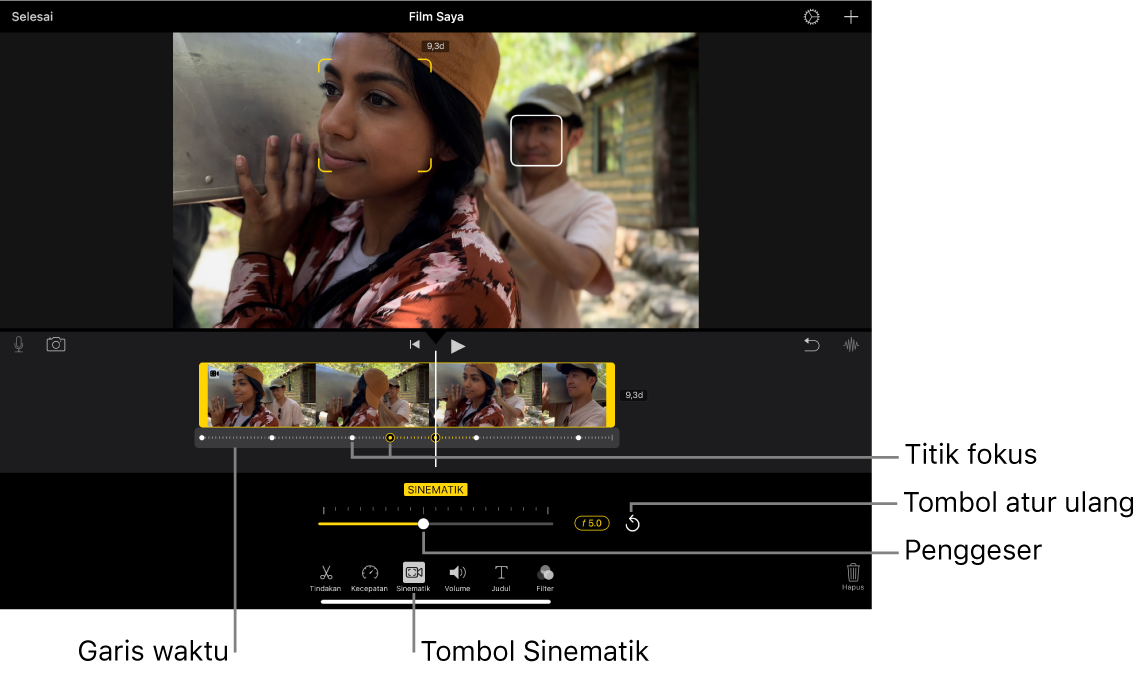1141x673 pixels.
Task: Delete clip with Hapus trash icon
Action: [853, 576]
